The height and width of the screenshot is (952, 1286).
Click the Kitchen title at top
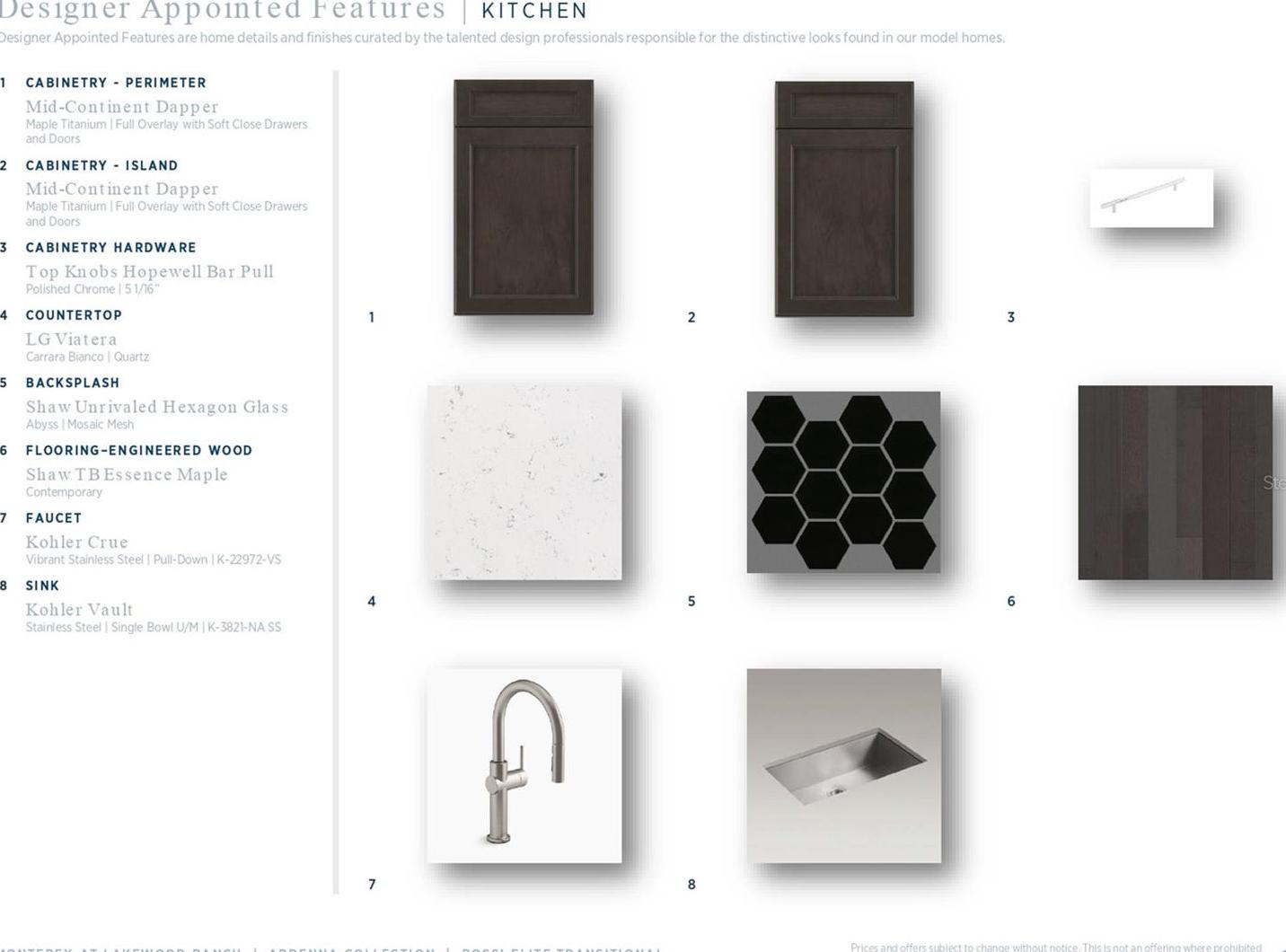pos(534,11)
